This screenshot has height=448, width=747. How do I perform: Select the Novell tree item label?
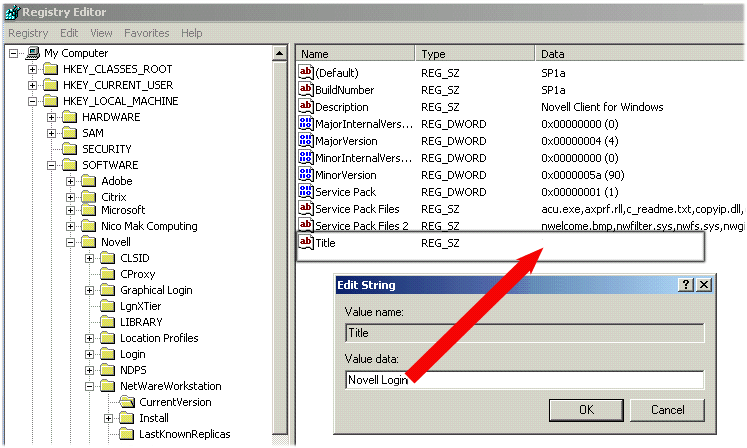click(x=116, y=242)
